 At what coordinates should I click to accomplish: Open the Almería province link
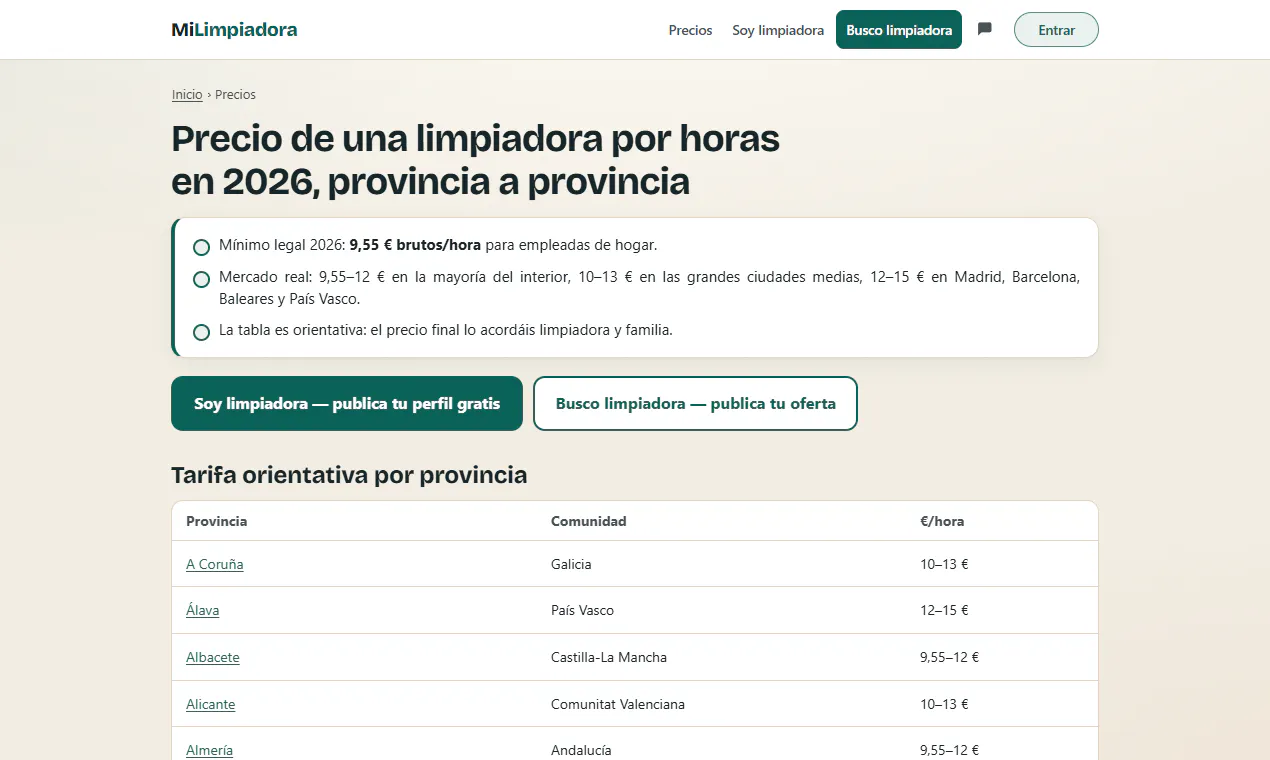point(210,750)
